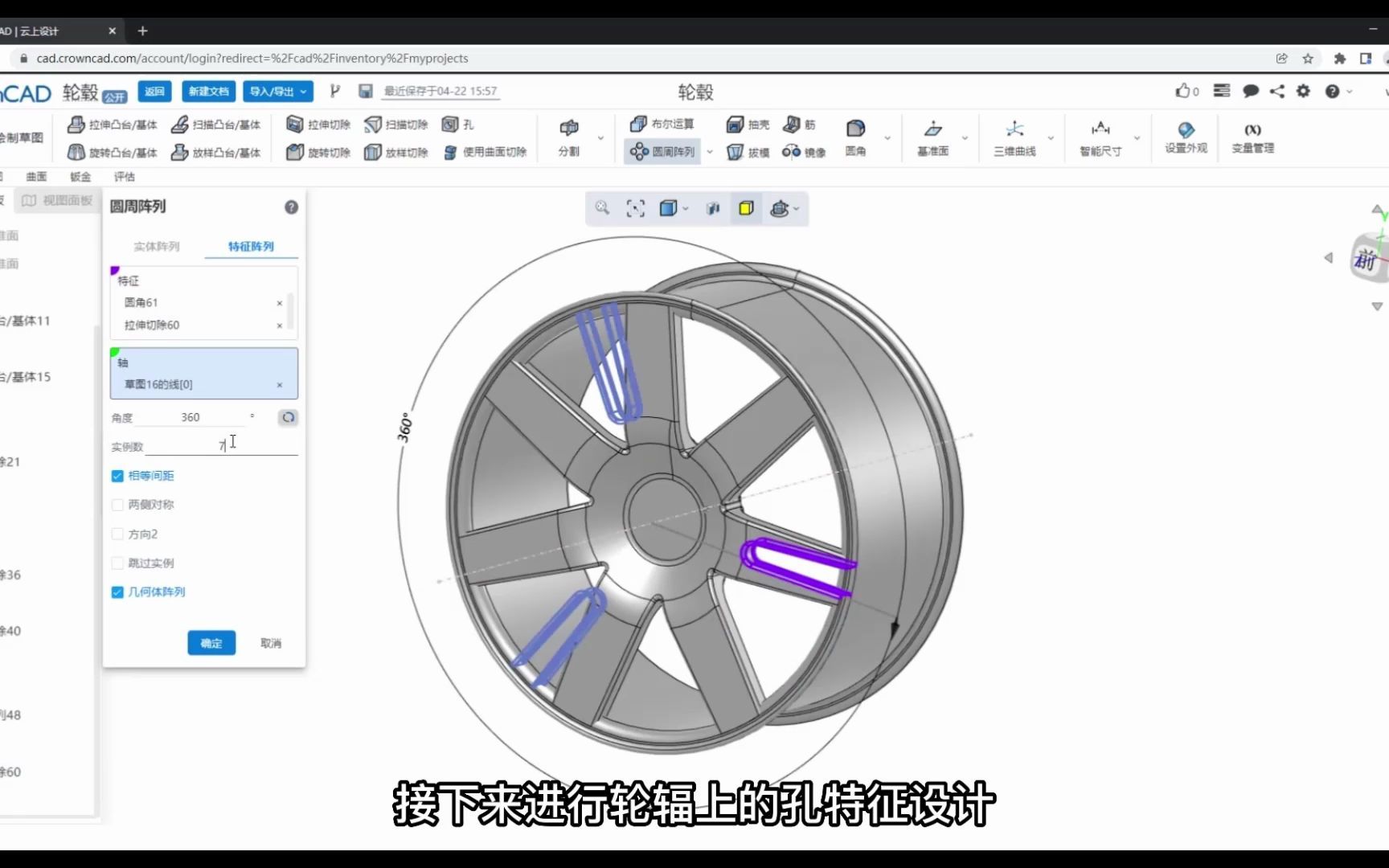Open the 评估 menu tab
Image resolution: width=1389 pixels, height=868 pixels.
click(x=125, y=176)
